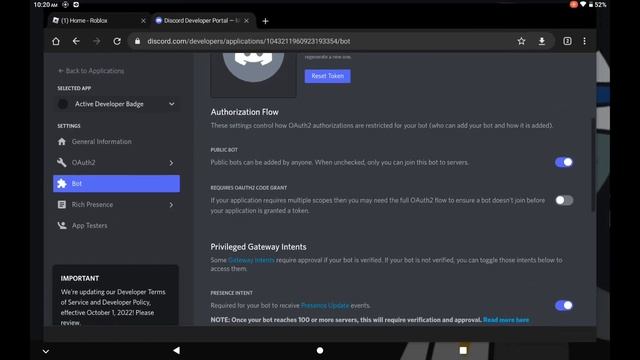Click the General Information home icon

62,142
